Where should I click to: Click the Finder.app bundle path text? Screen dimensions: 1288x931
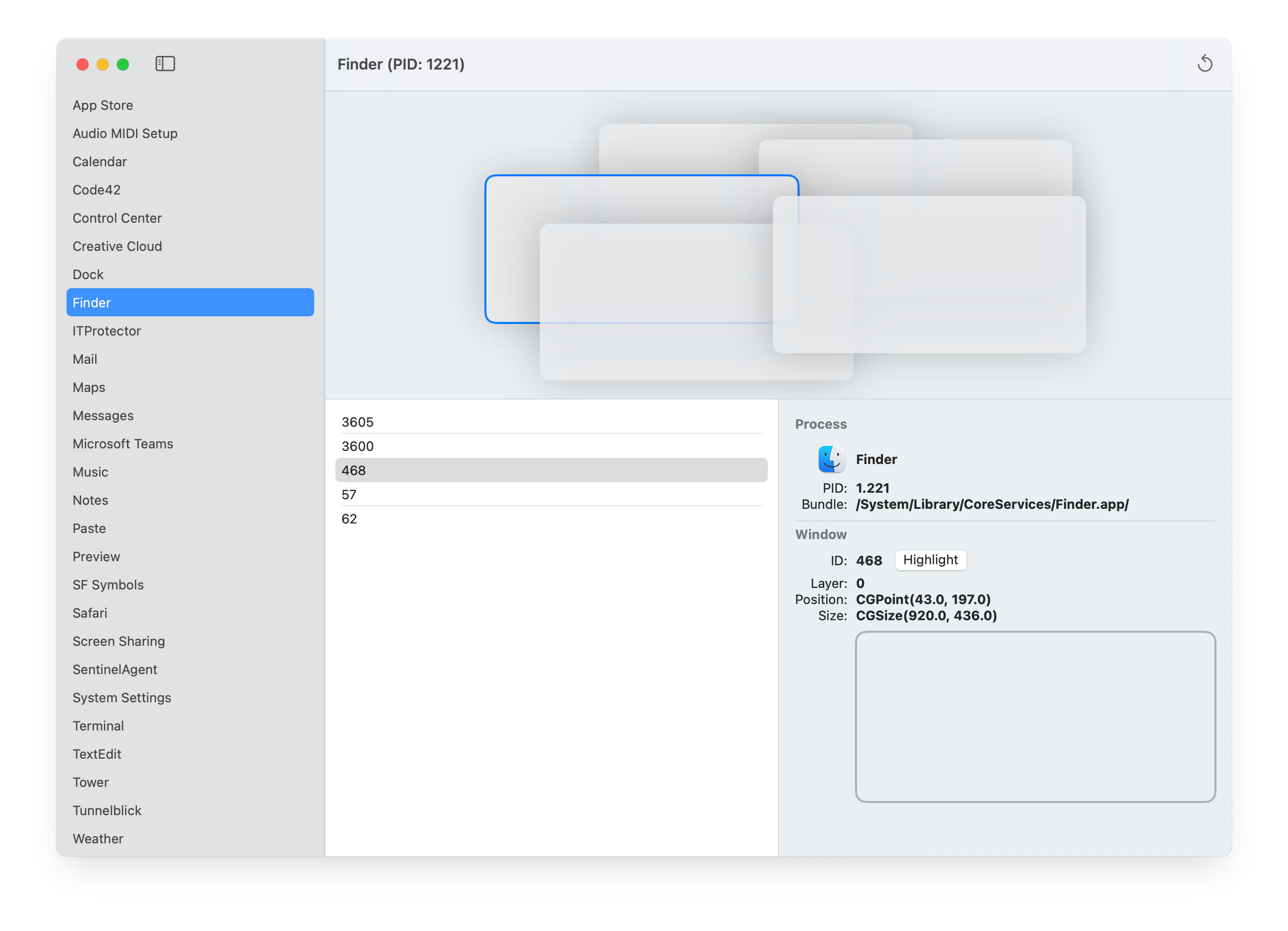[x=992, y=504]
